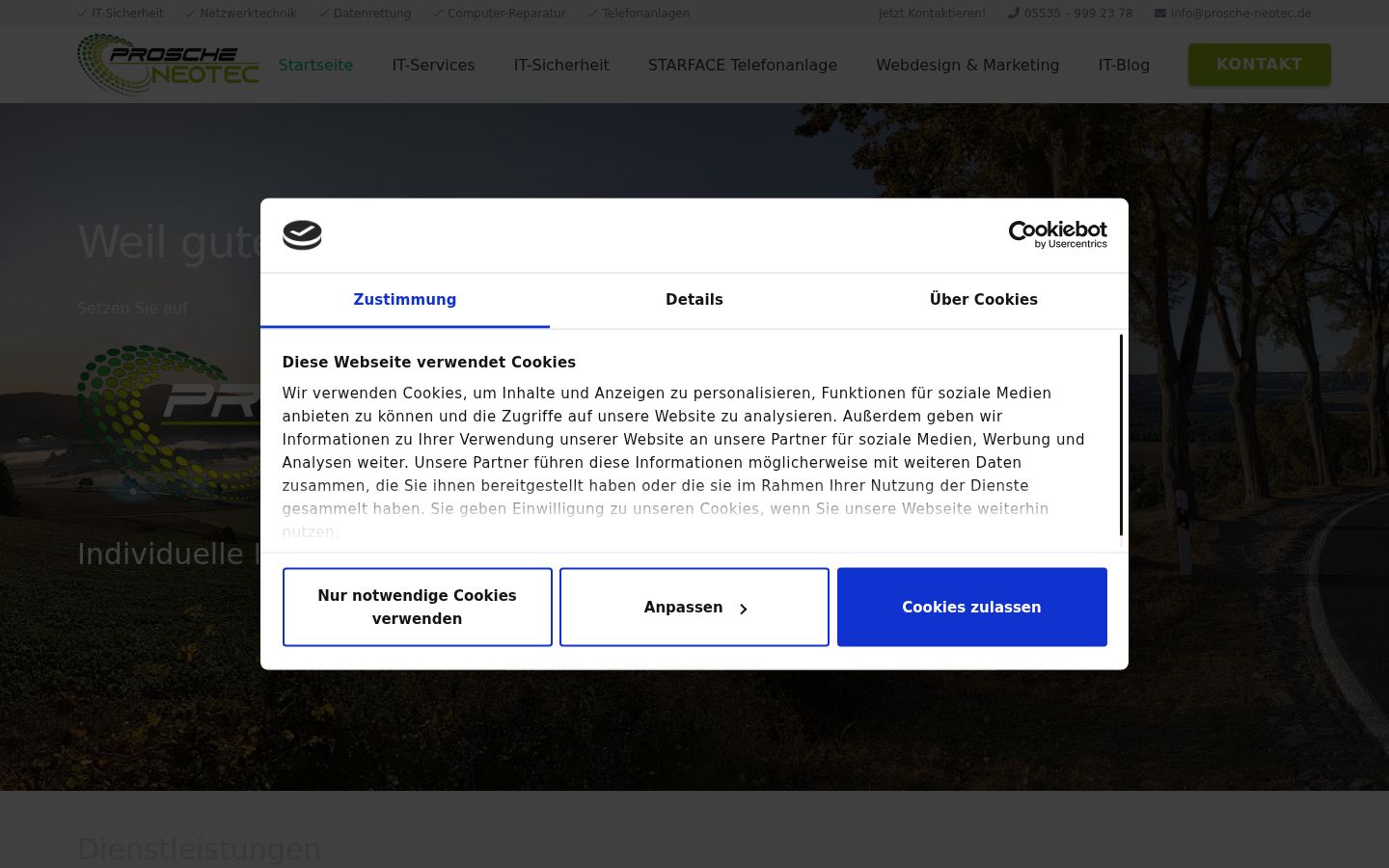Click the phone icon in top bar
This screenshot has height=868, width=1389.
[1013, 14]
